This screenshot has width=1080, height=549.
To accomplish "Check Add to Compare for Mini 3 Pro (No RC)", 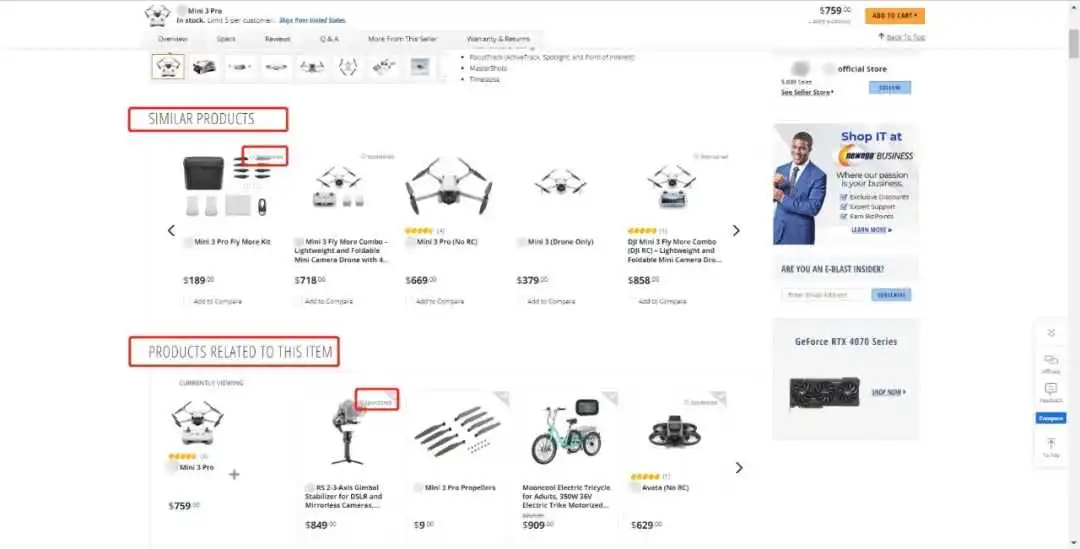I will point(410,301).
